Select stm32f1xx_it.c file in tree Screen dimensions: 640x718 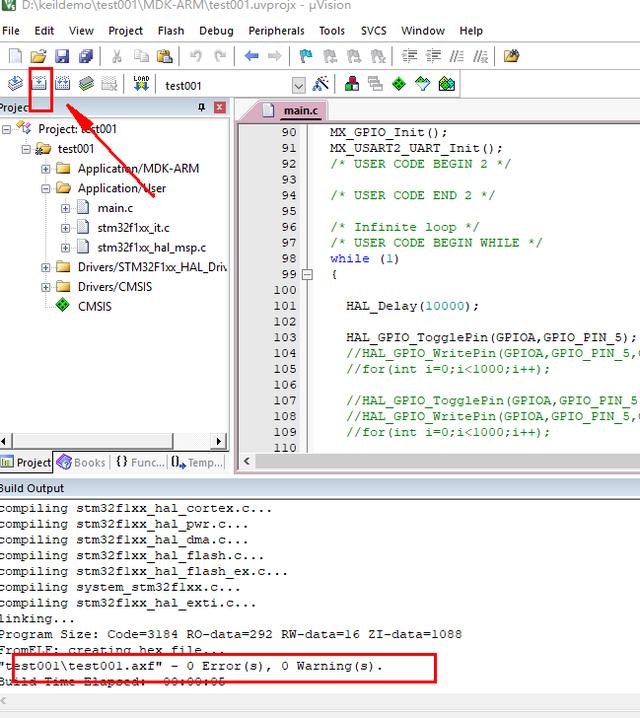click(x=133, y=228)
